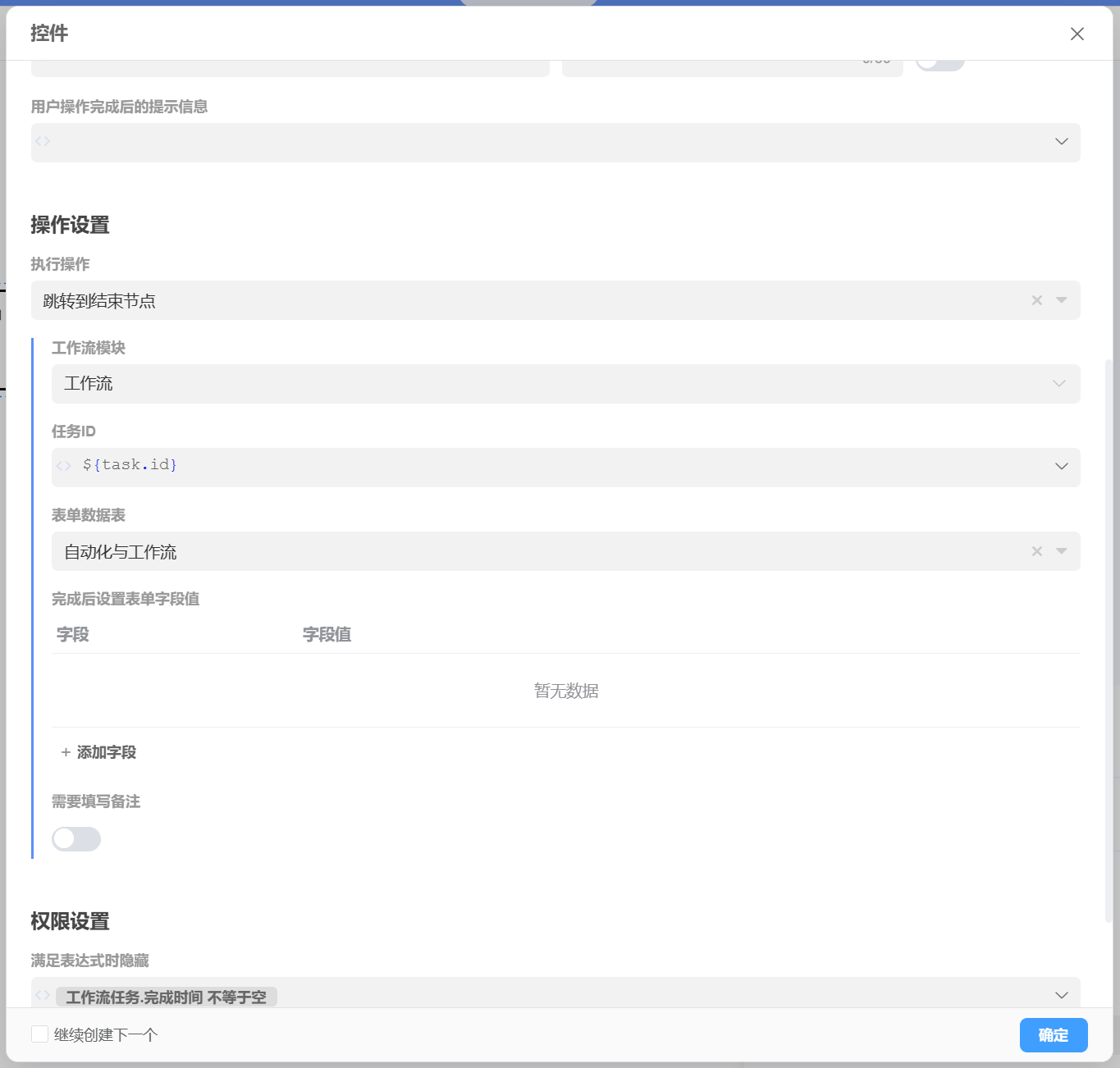Check the 继续创建下一个 checkbox
The height and width of the screenshot is (1068, 1120).
[x=39, y=1034]
